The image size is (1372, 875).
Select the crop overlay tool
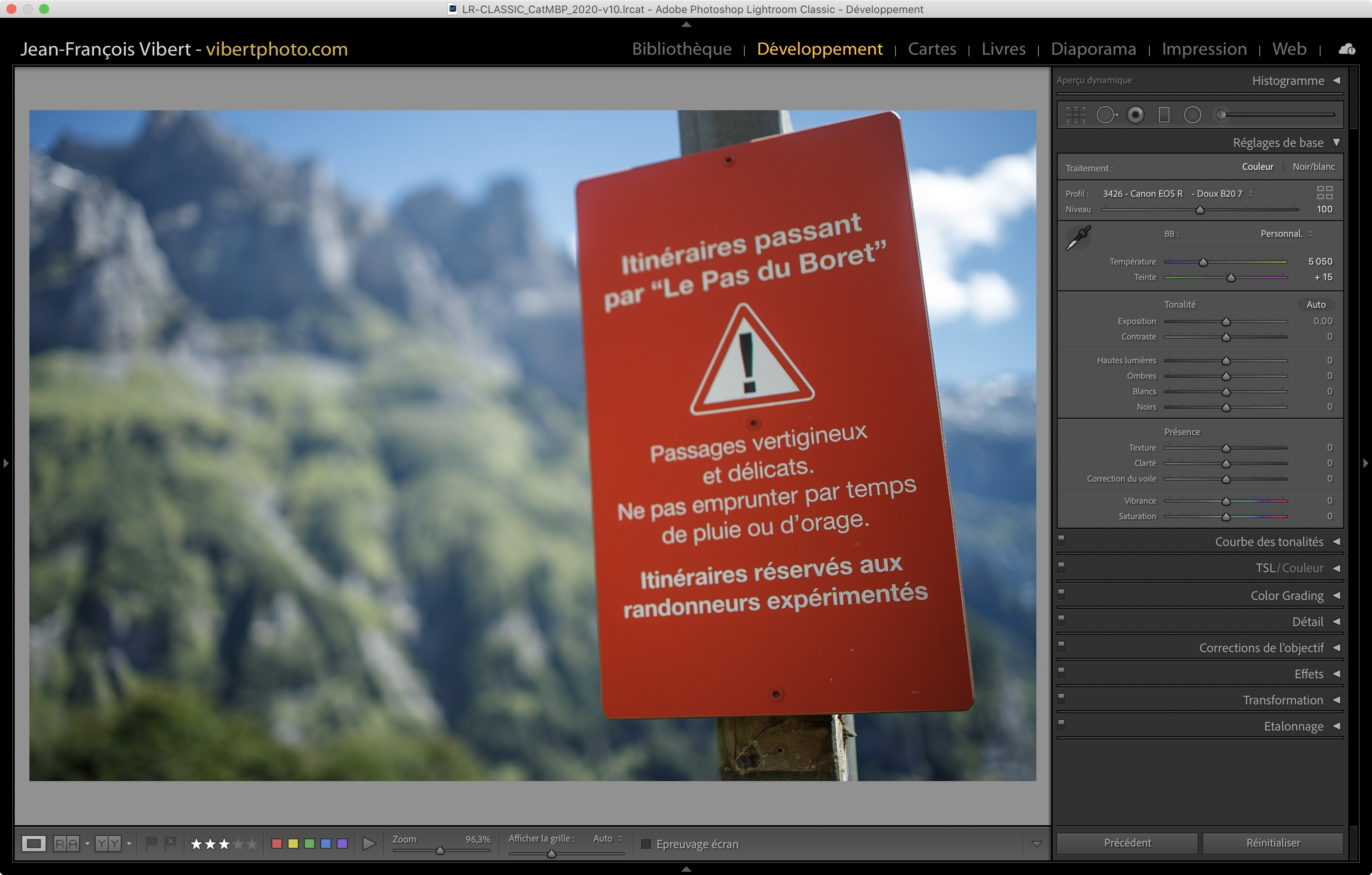point(1075,115)
